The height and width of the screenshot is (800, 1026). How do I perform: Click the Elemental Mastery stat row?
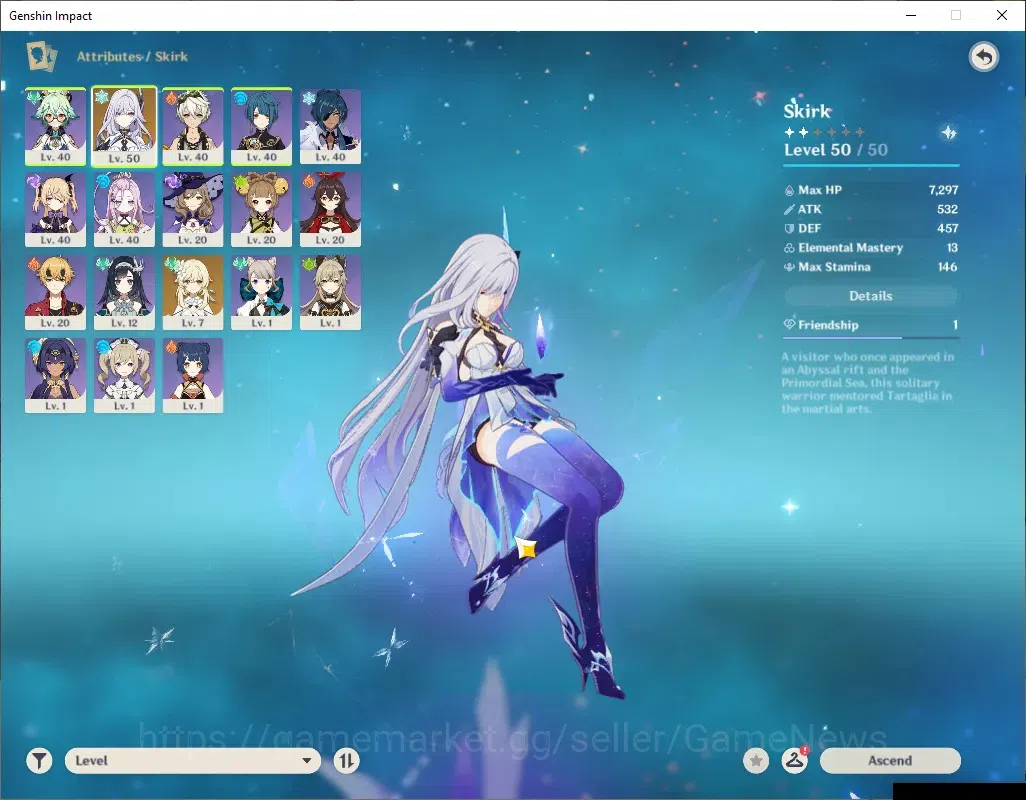click(871, 248)
